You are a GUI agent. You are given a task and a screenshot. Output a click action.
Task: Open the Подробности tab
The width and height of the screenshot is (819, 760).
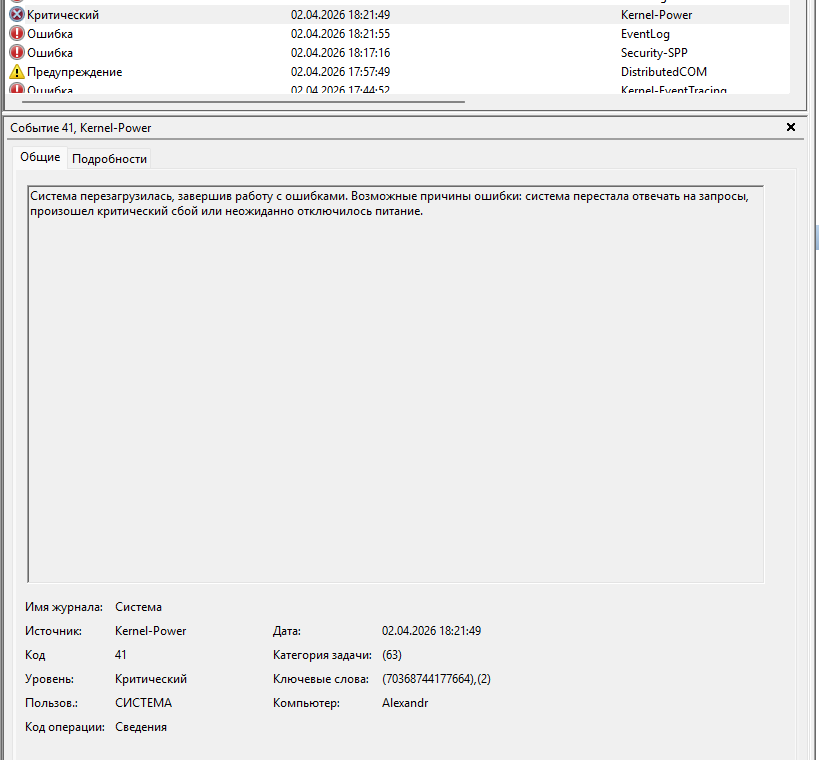click(109, 159)
